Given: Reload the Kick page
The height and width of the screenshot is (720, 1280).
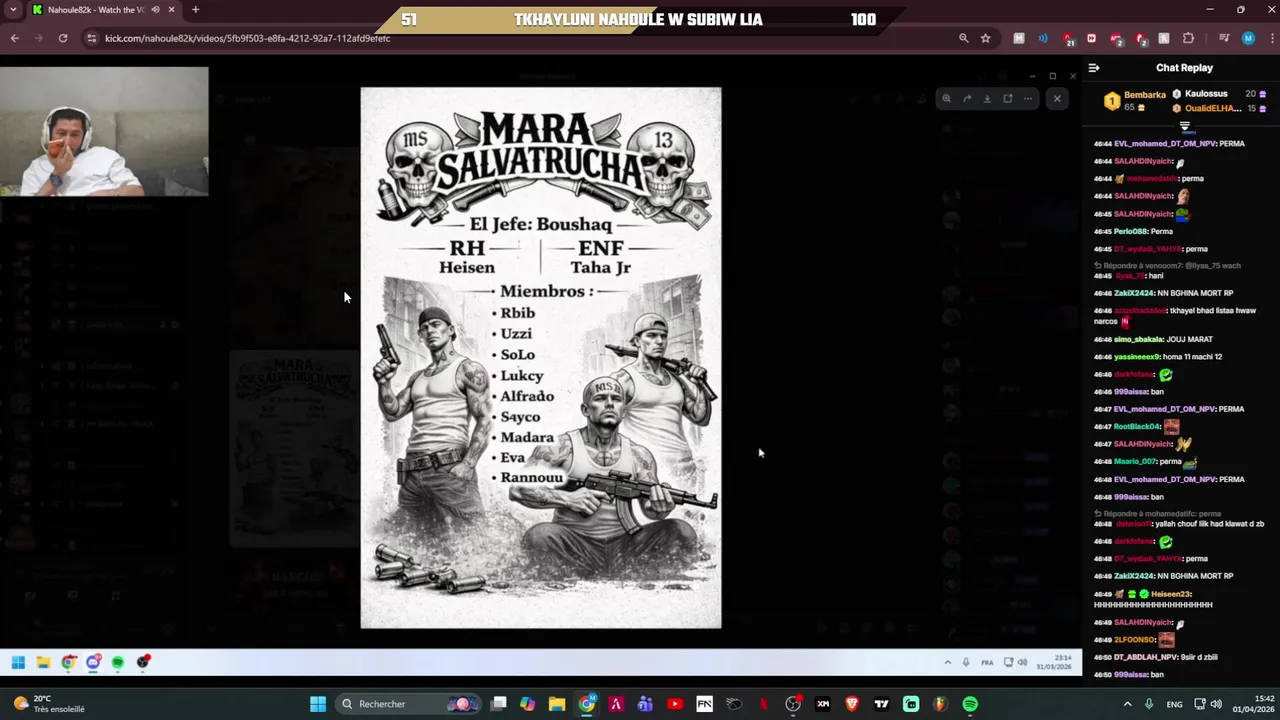Looking at the screenshot, I should click(x=63, y=38).
